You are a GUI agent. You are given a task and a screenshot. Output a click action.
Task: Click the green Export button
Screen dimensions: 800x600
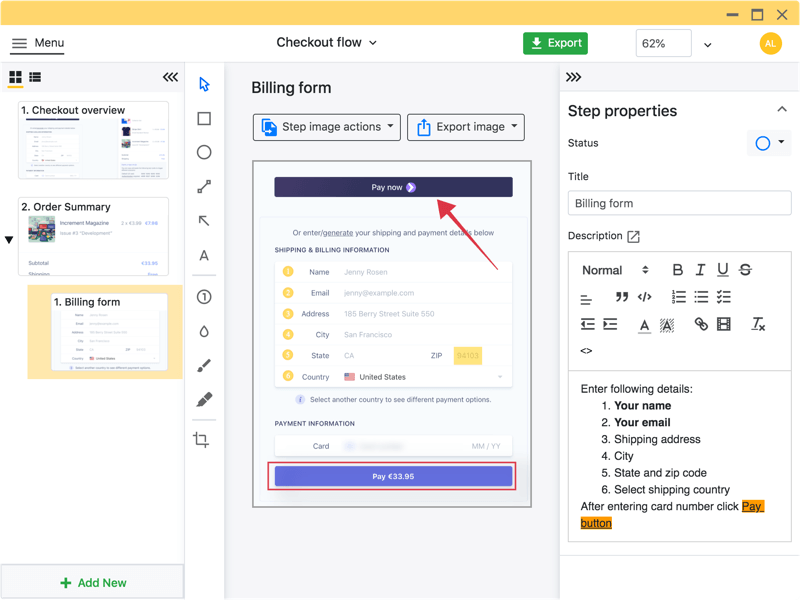556,43
